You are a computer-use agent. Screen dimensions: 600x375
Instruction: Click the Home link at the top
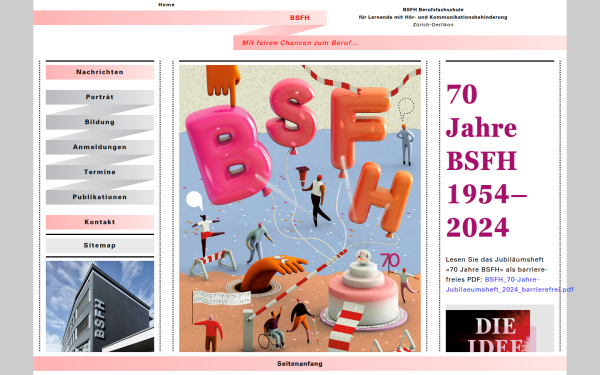click(166, 5)
